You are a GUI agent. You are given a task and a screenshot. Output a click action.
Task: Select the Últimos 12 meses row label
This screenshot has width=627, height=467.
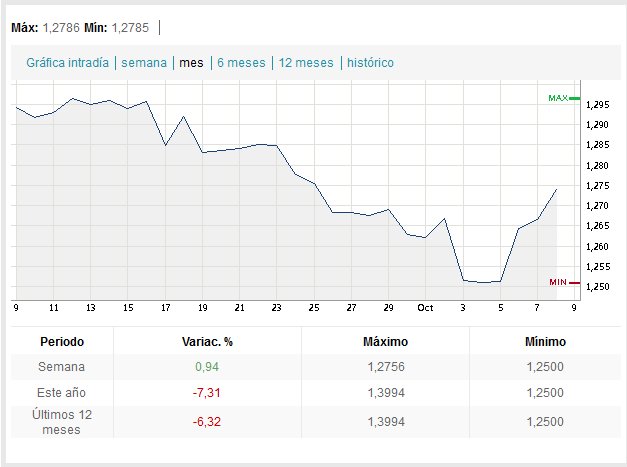point(62,422)
